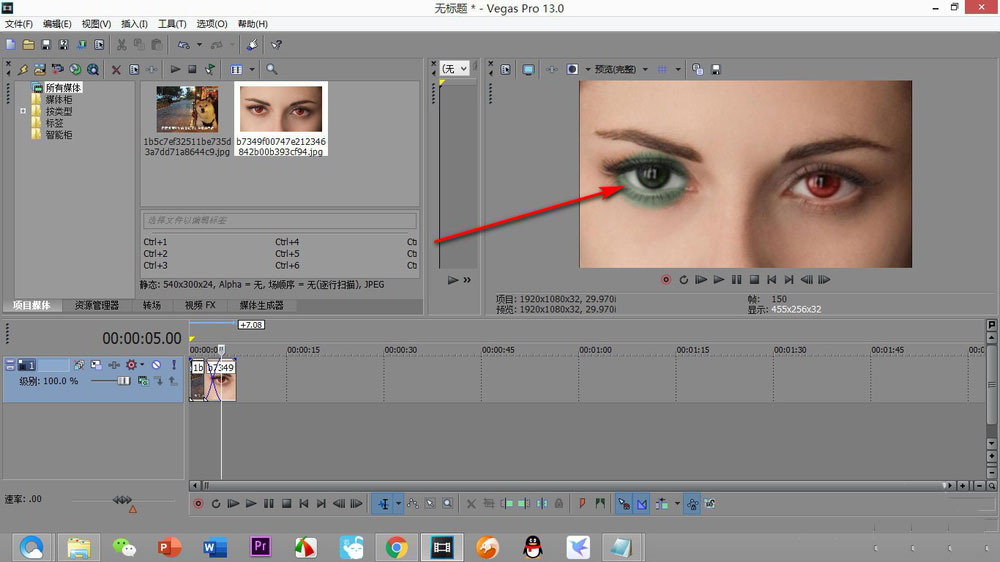Select the dog image thumbnail 1b5c7ef32511be735d

coord(187,109)
